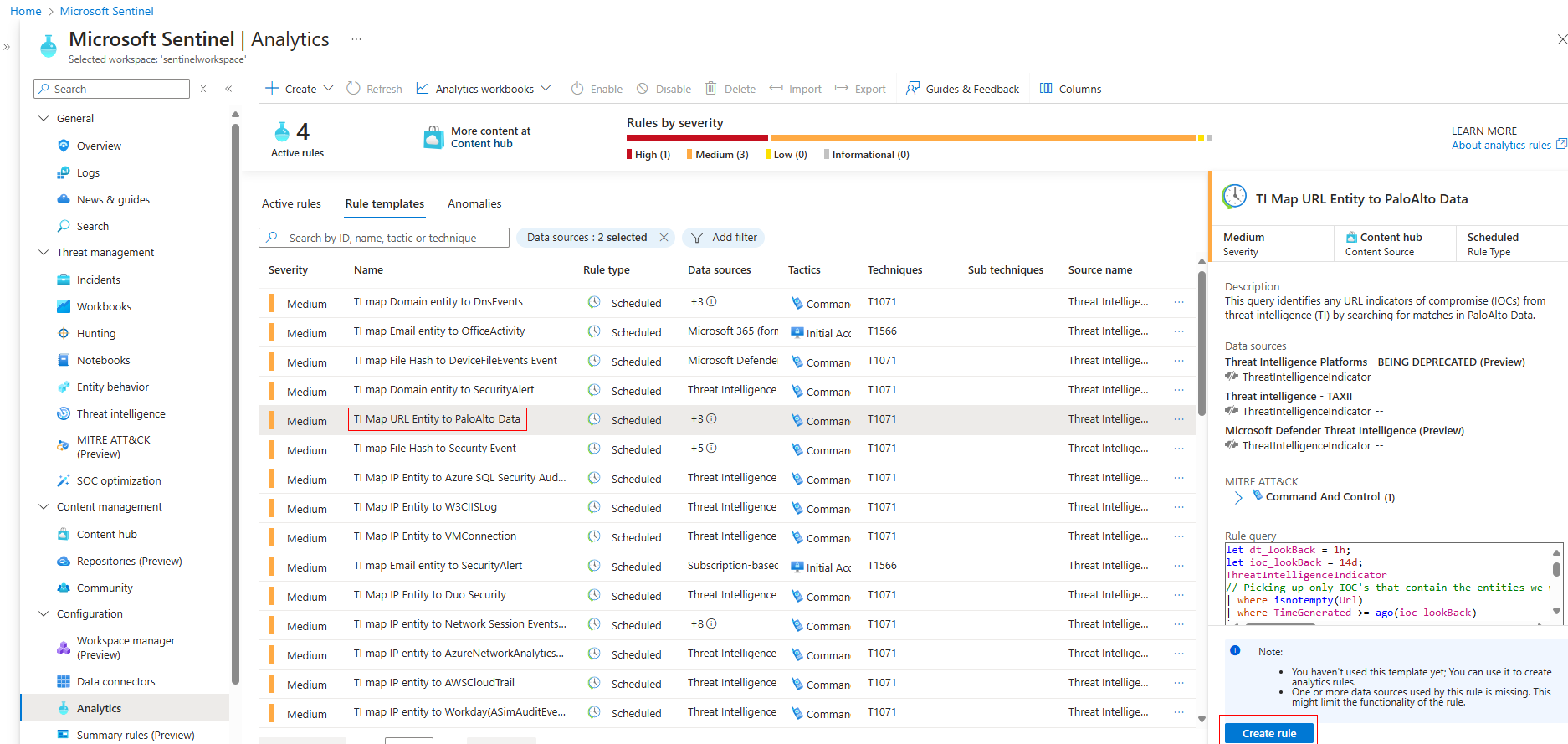Screen dimensions: 1568x744
Task: Open Notebooks in the sidebar
Action: [103, 360]
